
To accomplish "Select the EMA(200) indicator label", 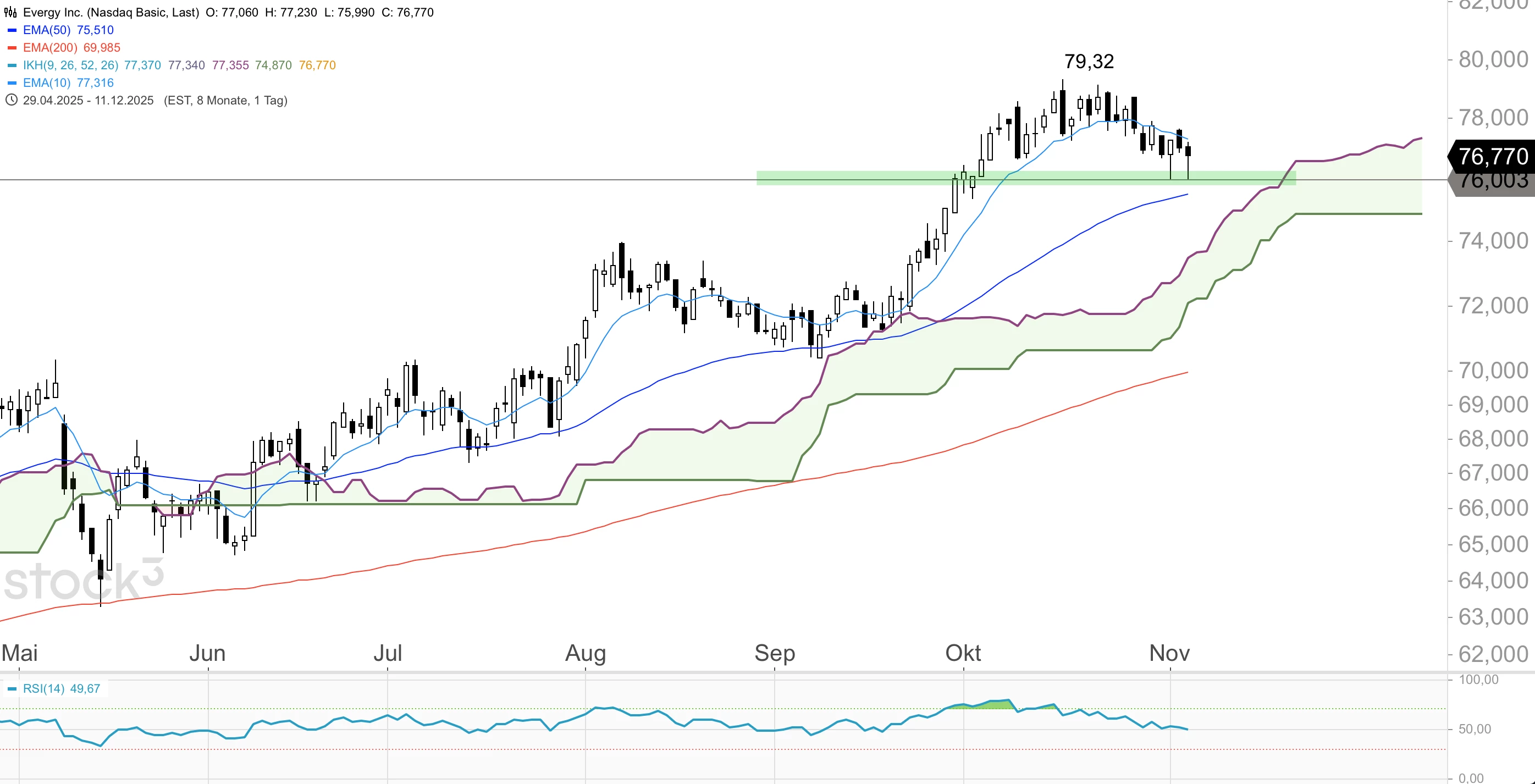I will (x=50, y=48).
